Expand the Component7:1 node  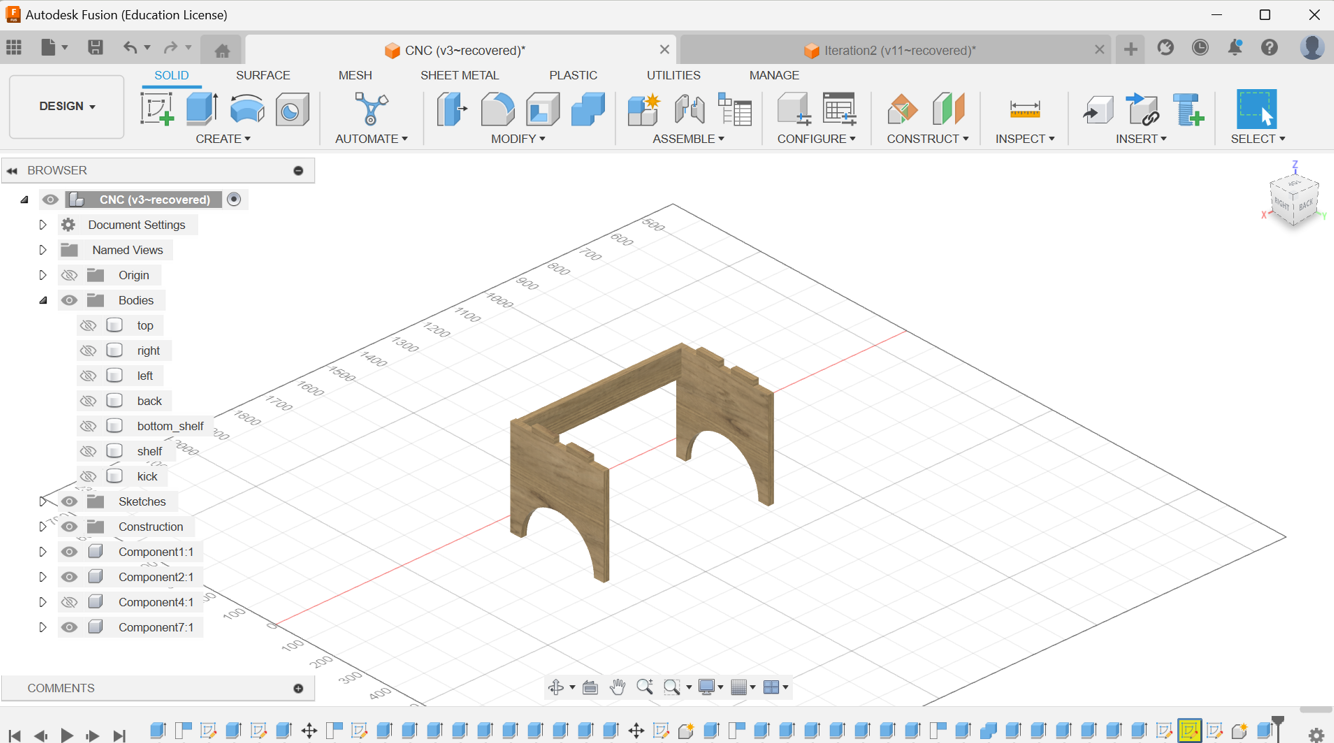tap(43, 627)
